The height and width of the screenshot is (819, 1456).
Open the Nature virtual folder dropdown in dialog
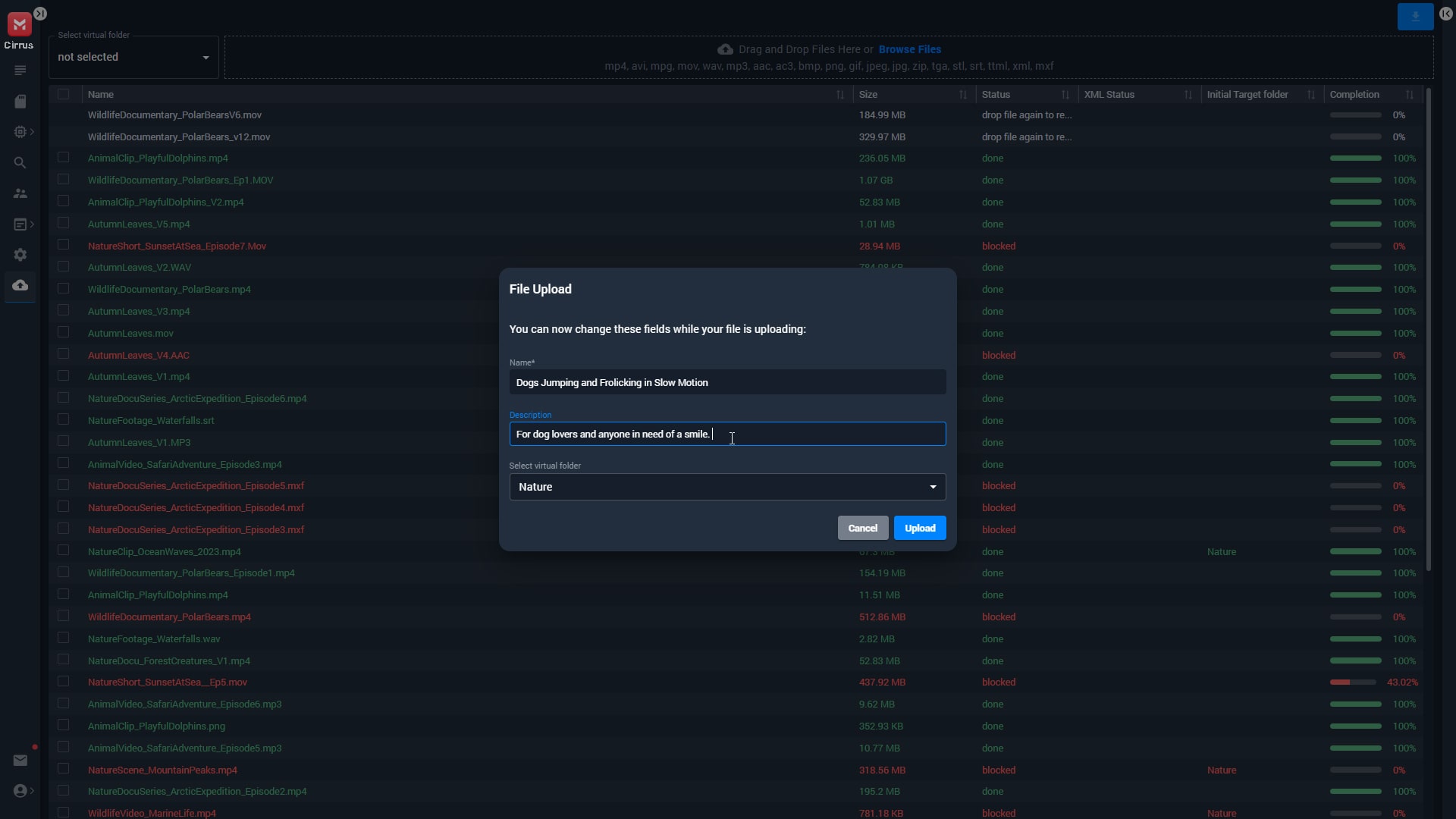[x=726, y=487]
